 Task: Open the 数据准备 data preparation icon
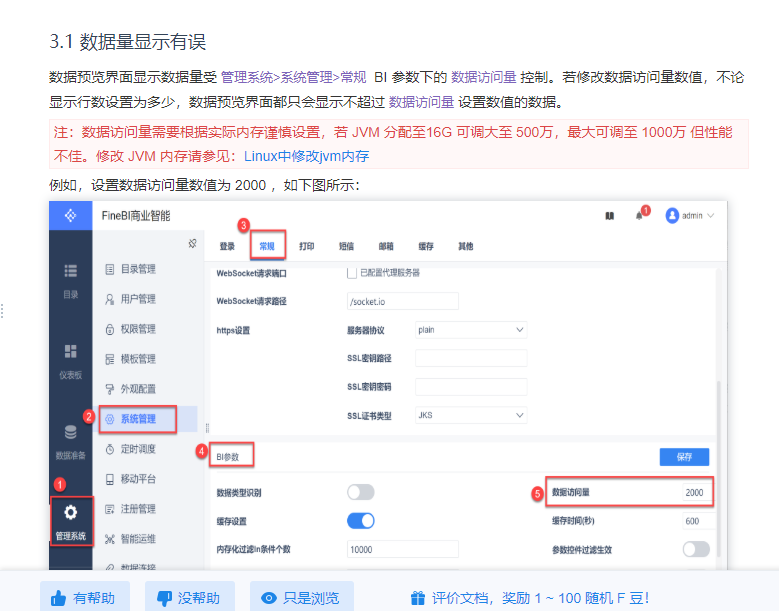pyautogui.click(x=71, y=432)
